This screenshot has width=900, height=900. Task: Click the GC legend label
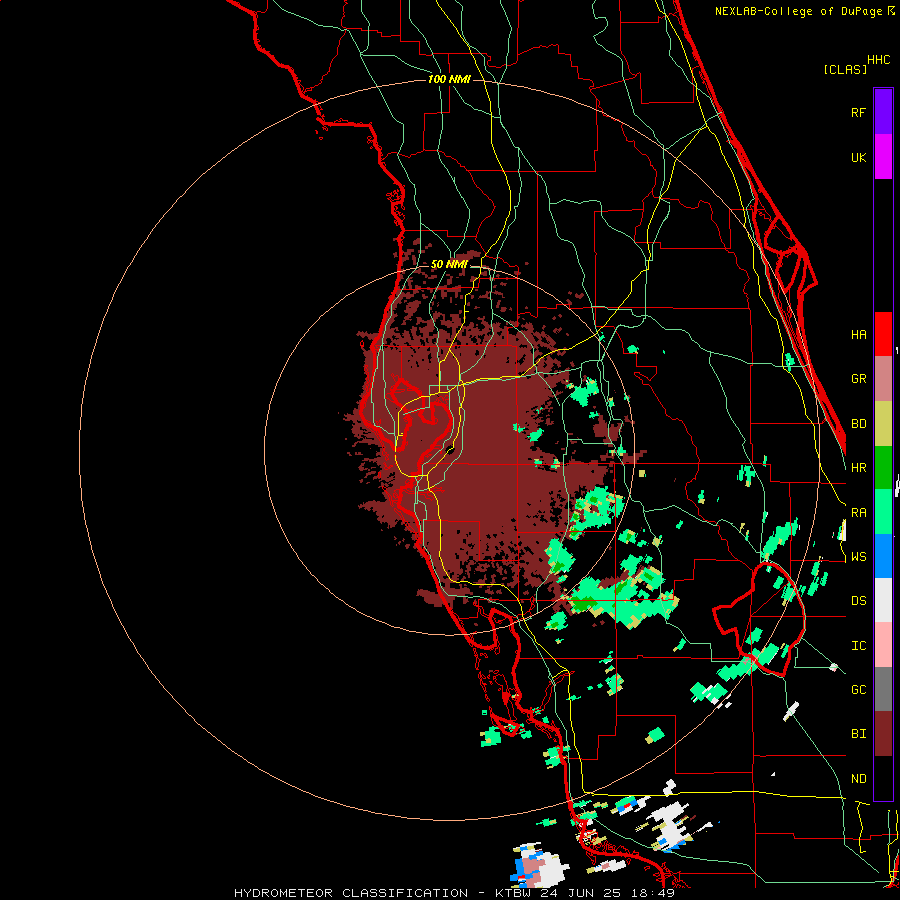coord(858,690)
